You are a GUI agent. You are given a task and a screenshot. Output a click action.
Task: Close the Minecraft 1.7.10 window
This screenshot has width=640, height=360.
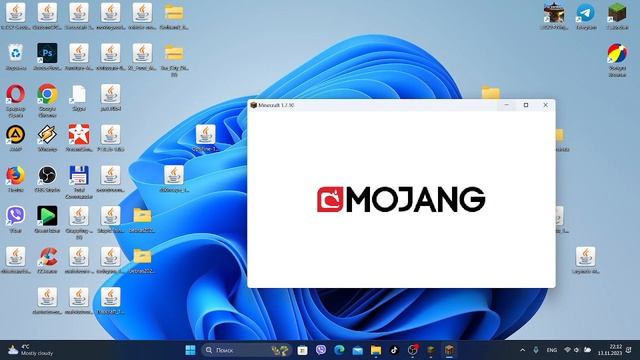[545, 105]
